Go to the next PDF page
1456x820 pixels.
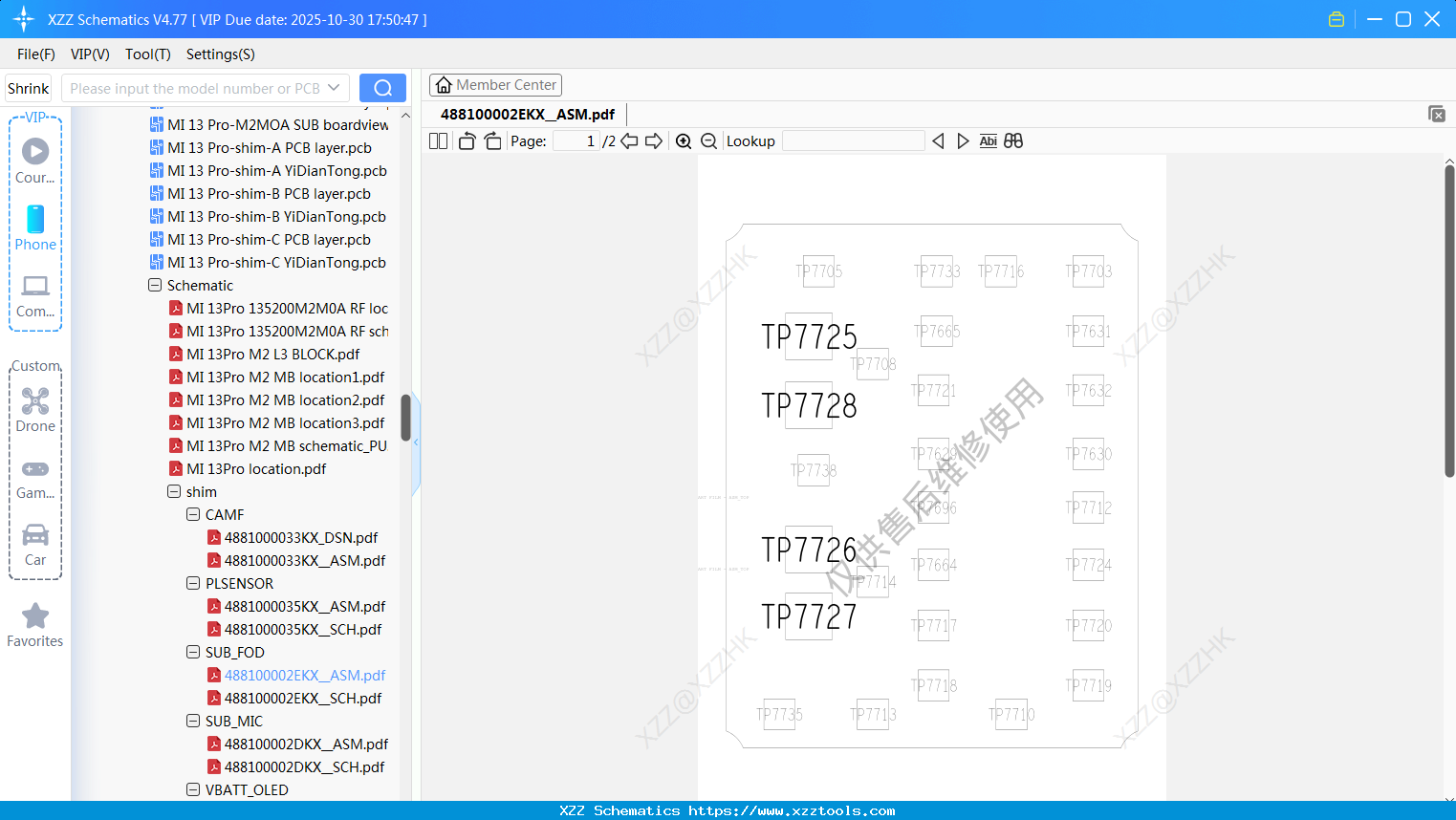[654, 141]
